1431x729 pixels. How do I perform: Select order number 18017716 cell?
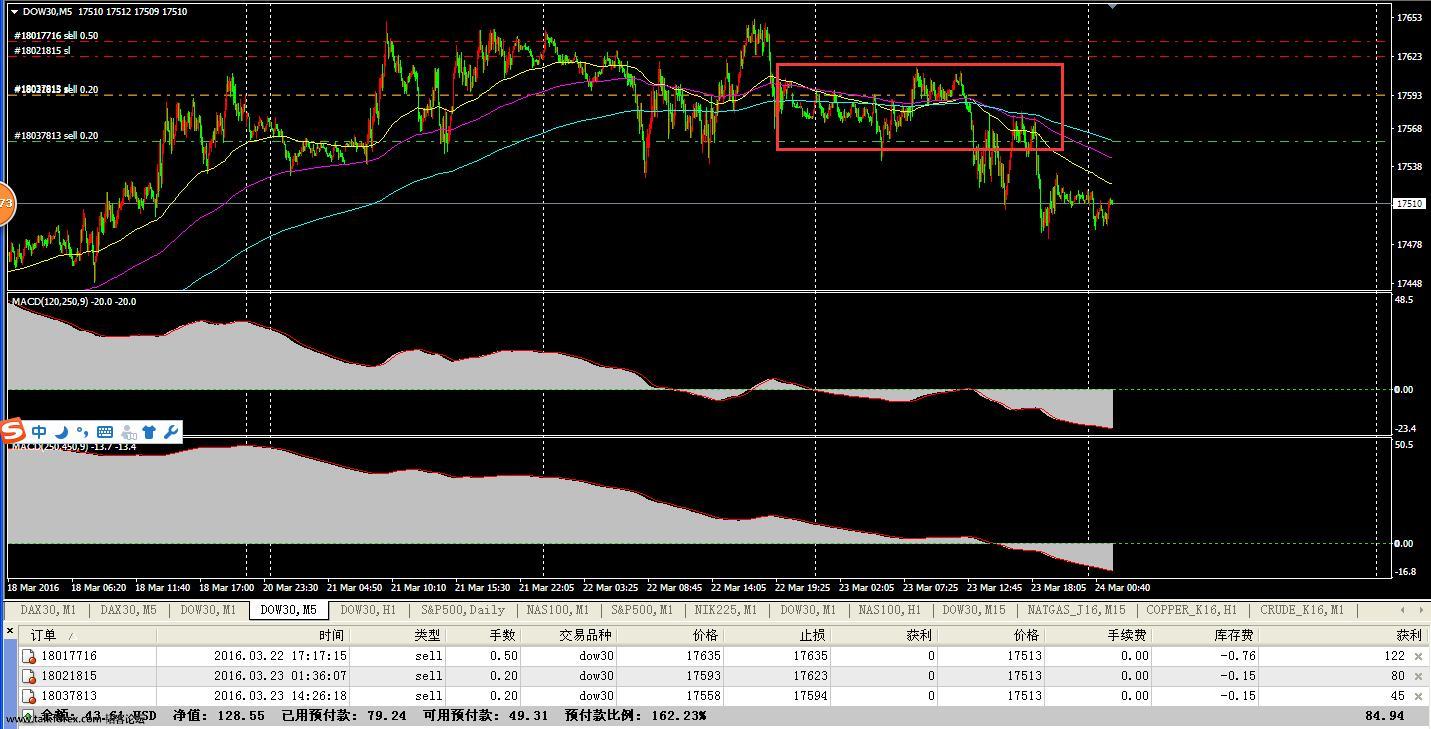[x=69, y=656]
